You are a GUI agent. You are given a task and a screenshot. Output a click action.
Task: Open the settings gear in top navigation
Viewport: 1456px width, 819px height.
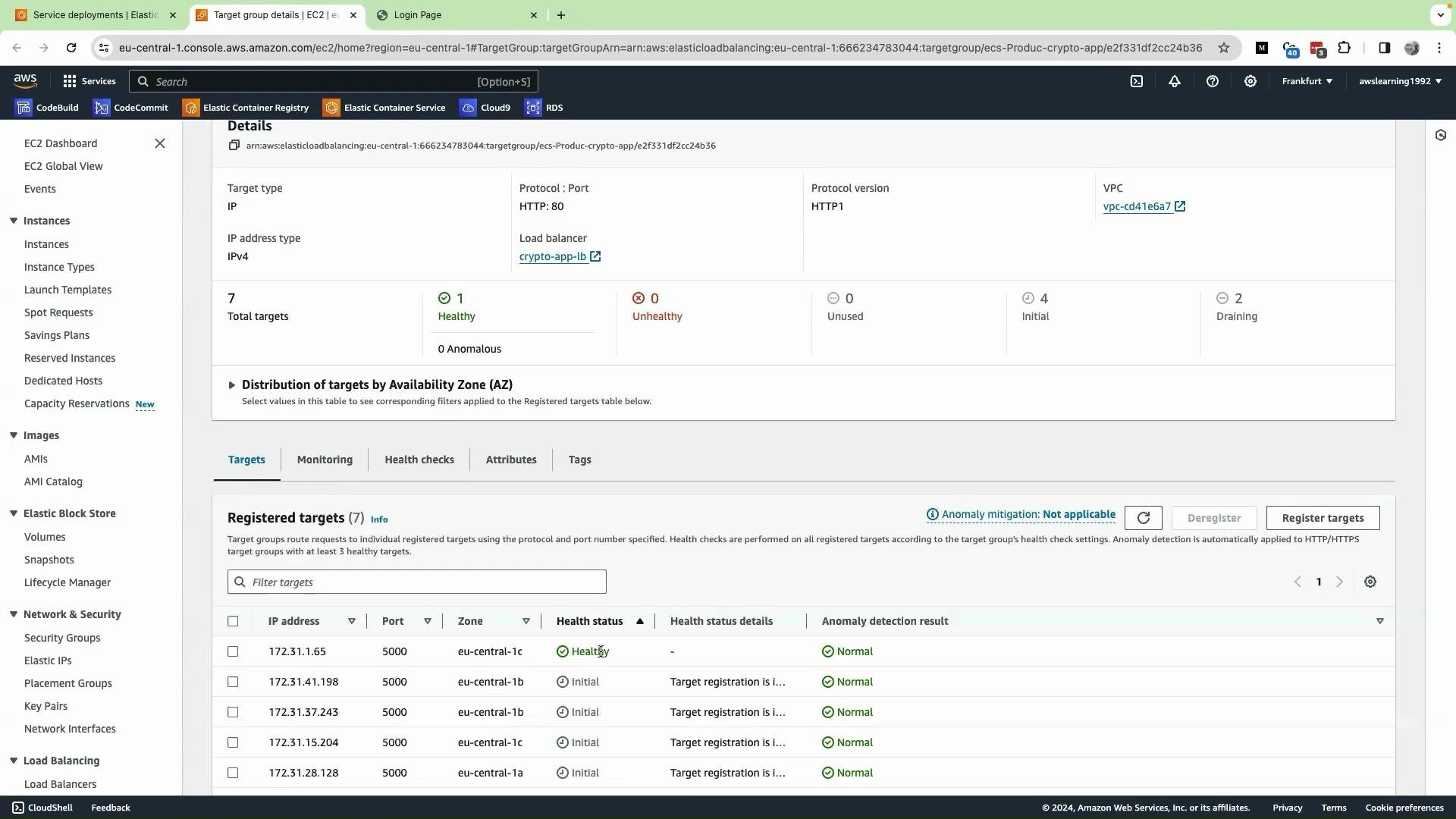pos(1250,81)
